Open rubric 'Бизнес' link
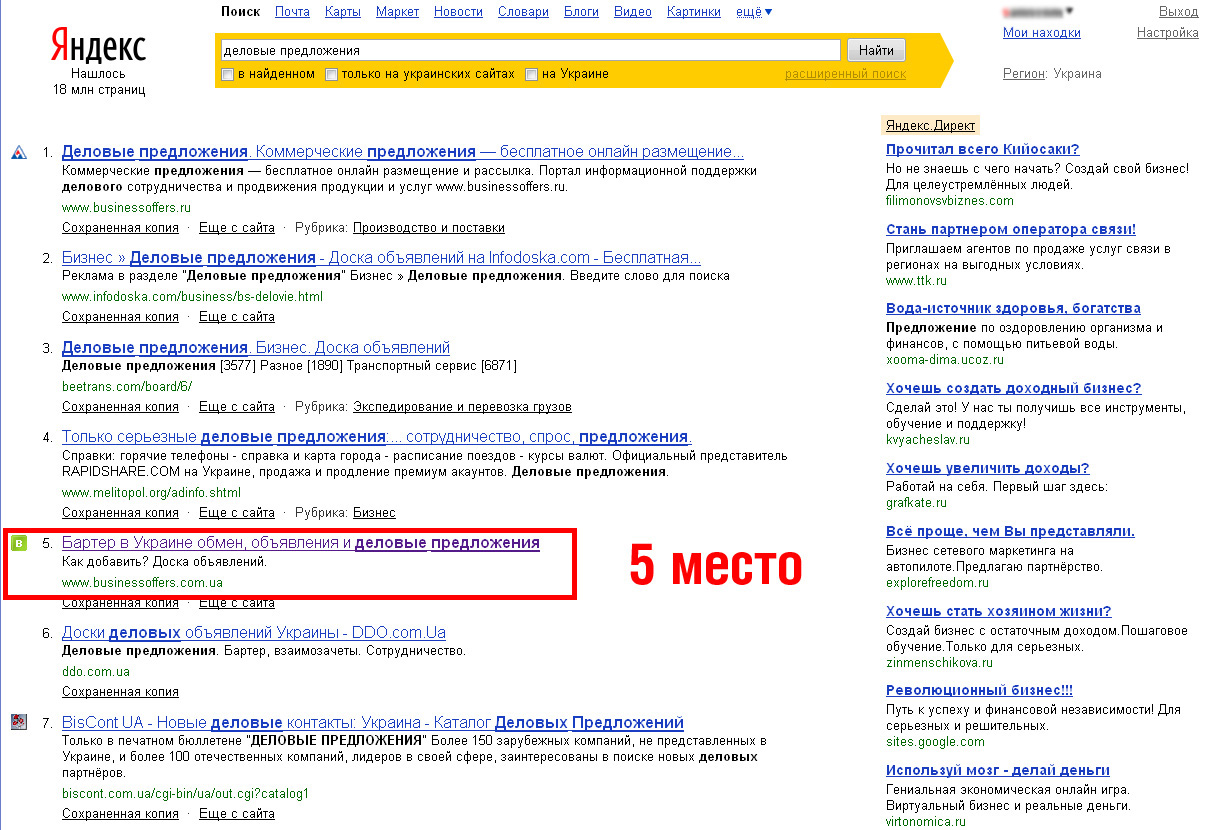 (374, 513)
